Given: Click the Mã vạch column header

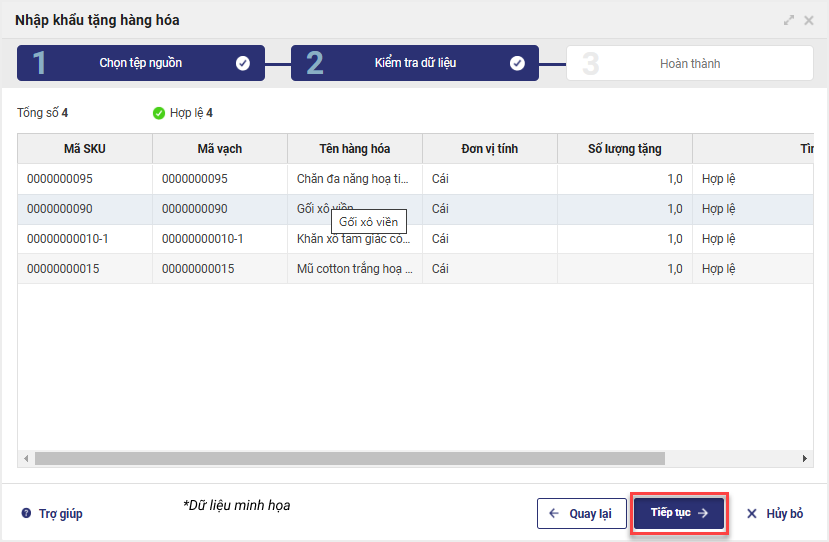Looking at the screenshot, I should (x=219, y=149).
